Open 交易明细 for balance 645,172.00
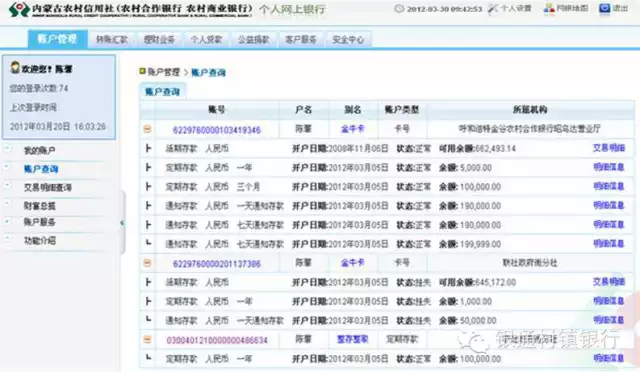Image resolution: width=640 pixels, height=372 pixels. tap(609, 282)
